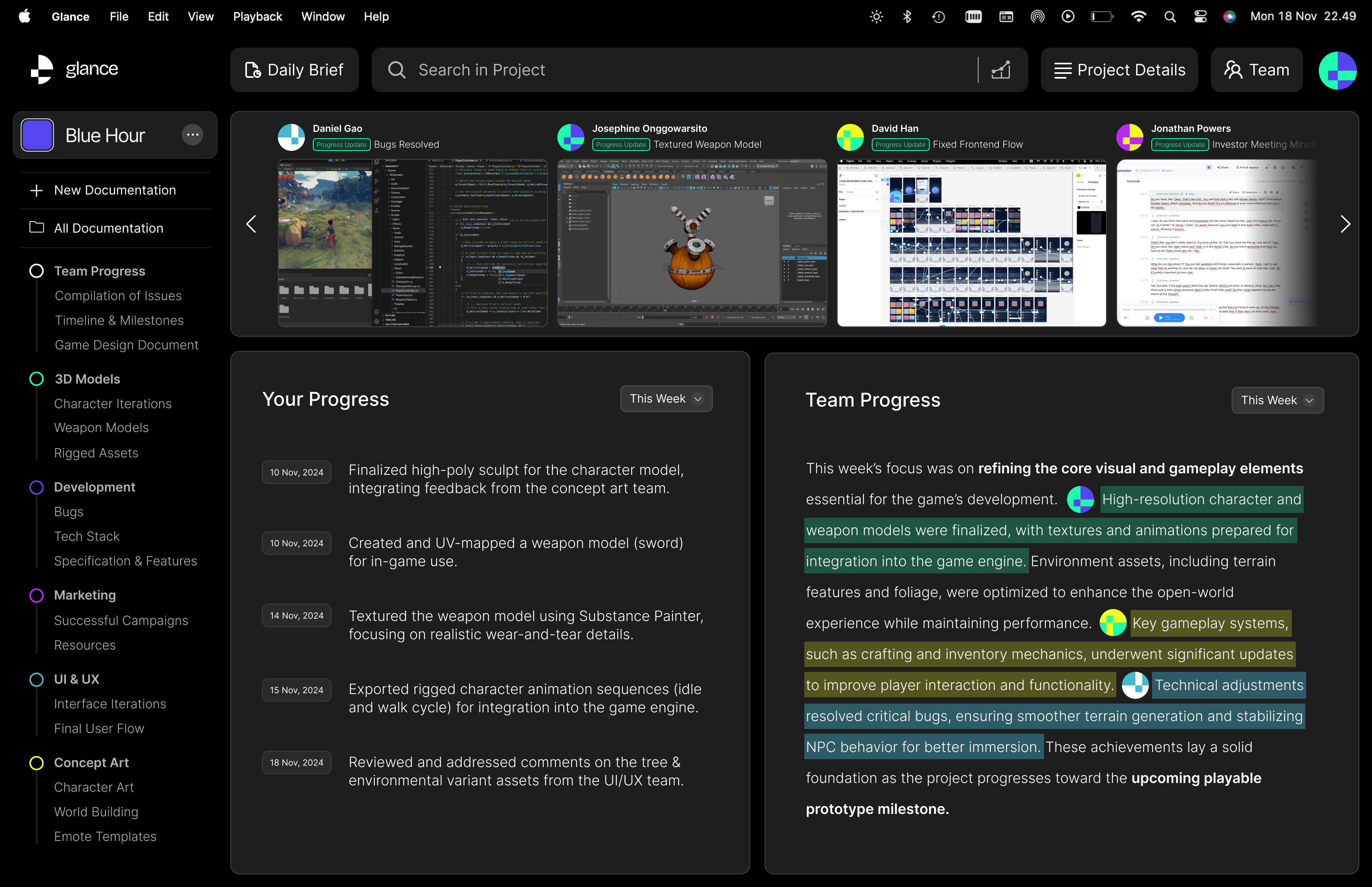The height and width of the screenshot is (887, 1372).
Task: Click the Siri icon in the menu bar
Action: [1229, 17]
